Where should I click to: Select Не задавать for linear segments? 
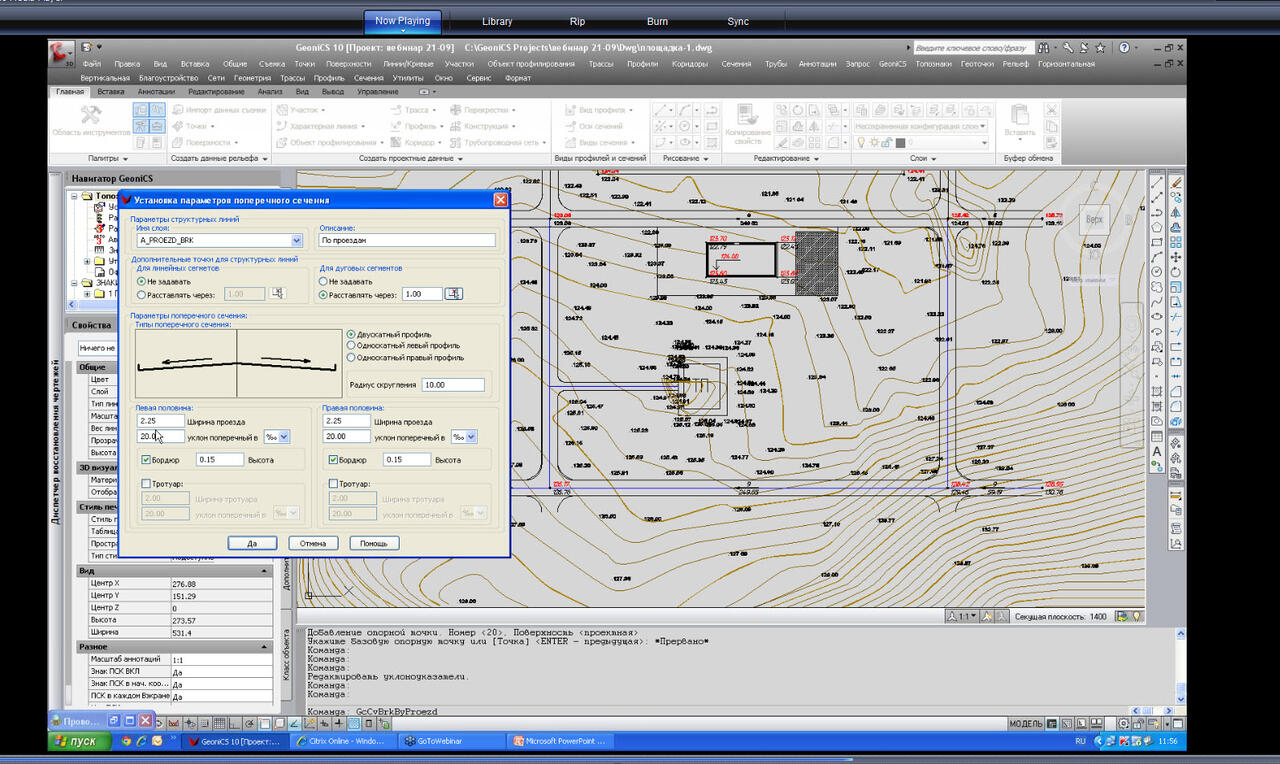141,281
